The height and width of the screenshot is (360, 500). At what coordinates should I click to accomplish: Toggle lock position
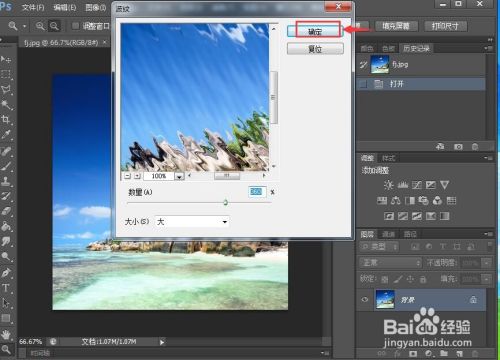(x=410, y=279)
